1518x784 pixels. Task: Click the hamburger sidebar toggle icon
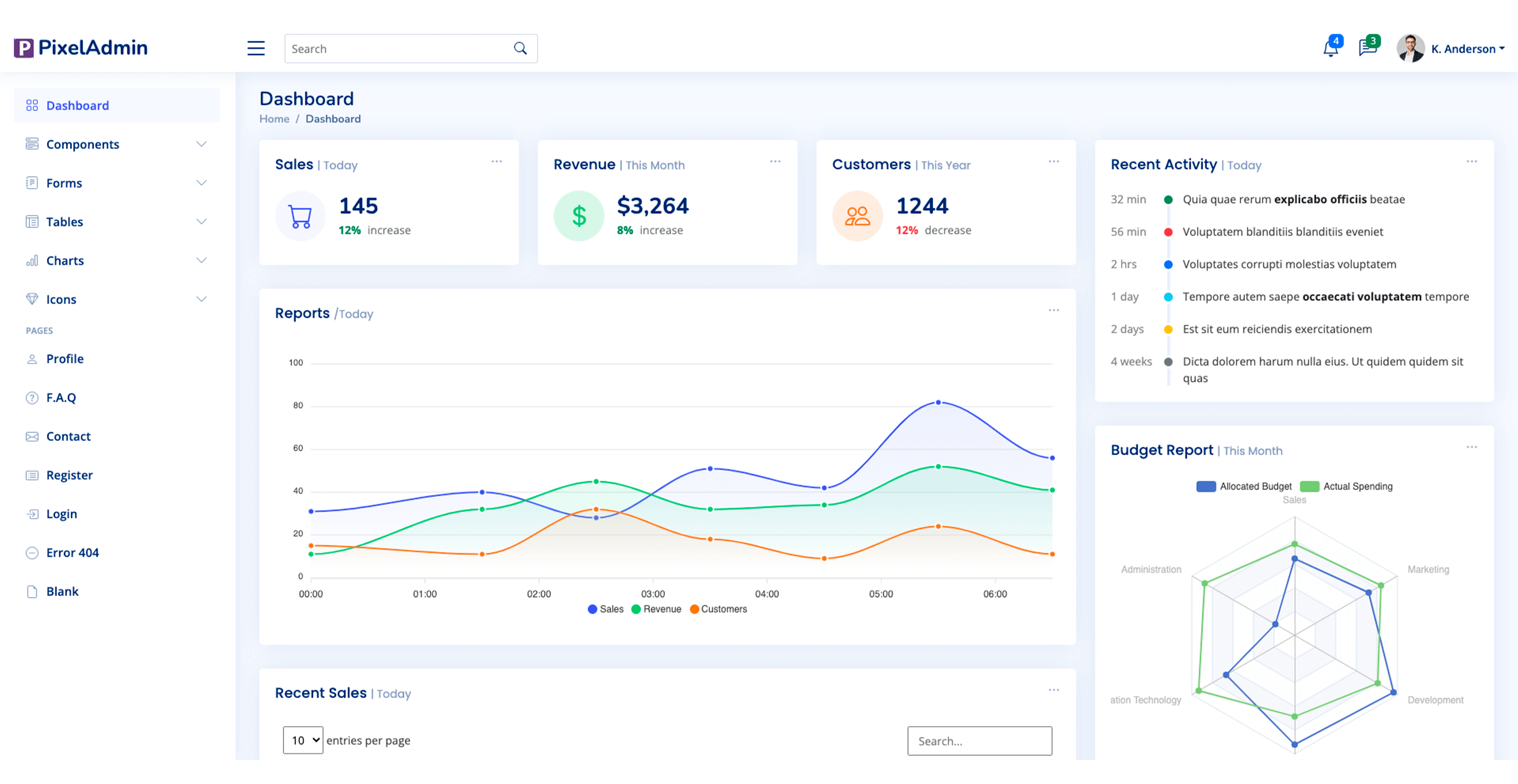(x=256, y=48)
